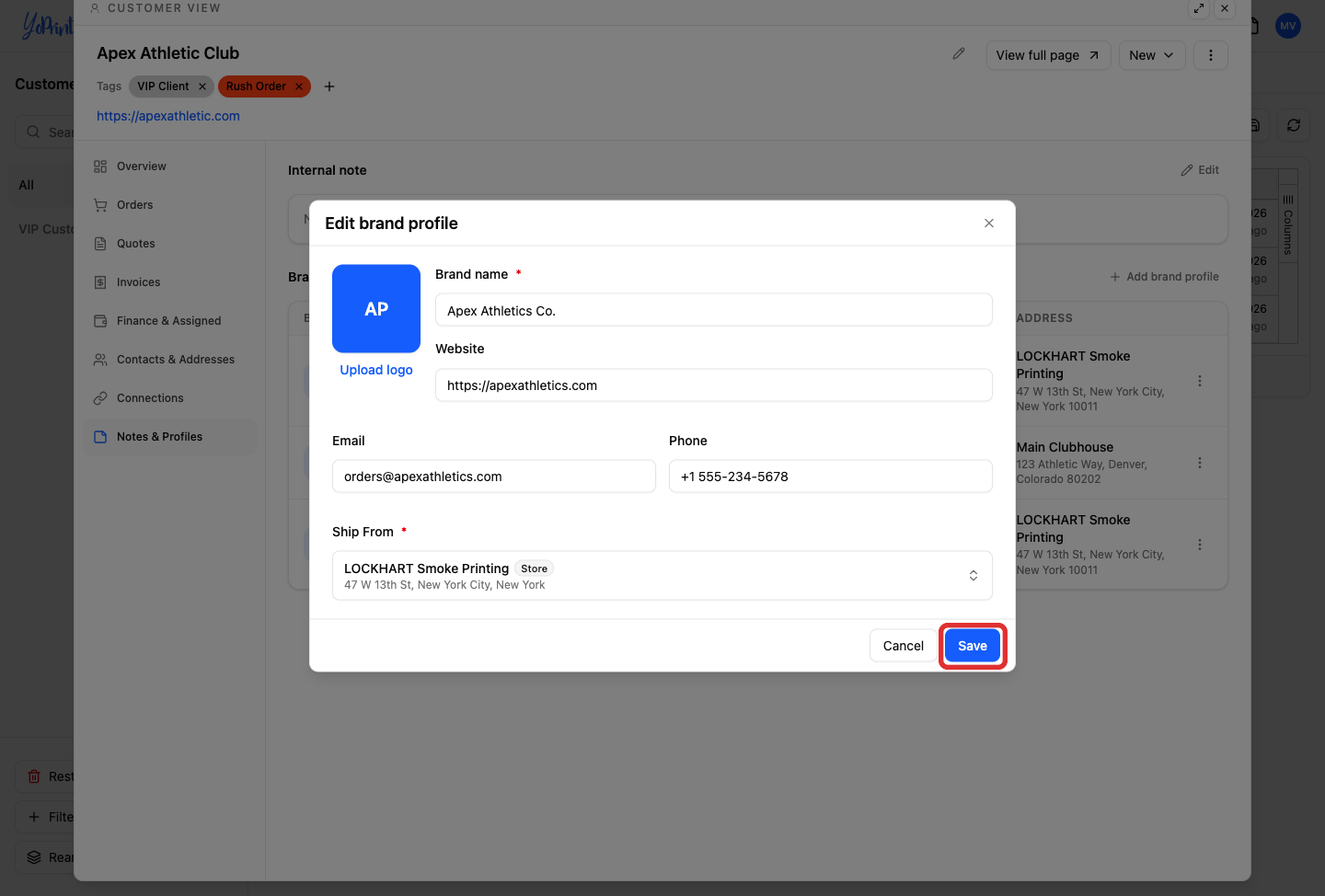Open options for the Main Clubhouse row
The width and height of the screenshot is (1325, 896).
tap(1200, 463)
